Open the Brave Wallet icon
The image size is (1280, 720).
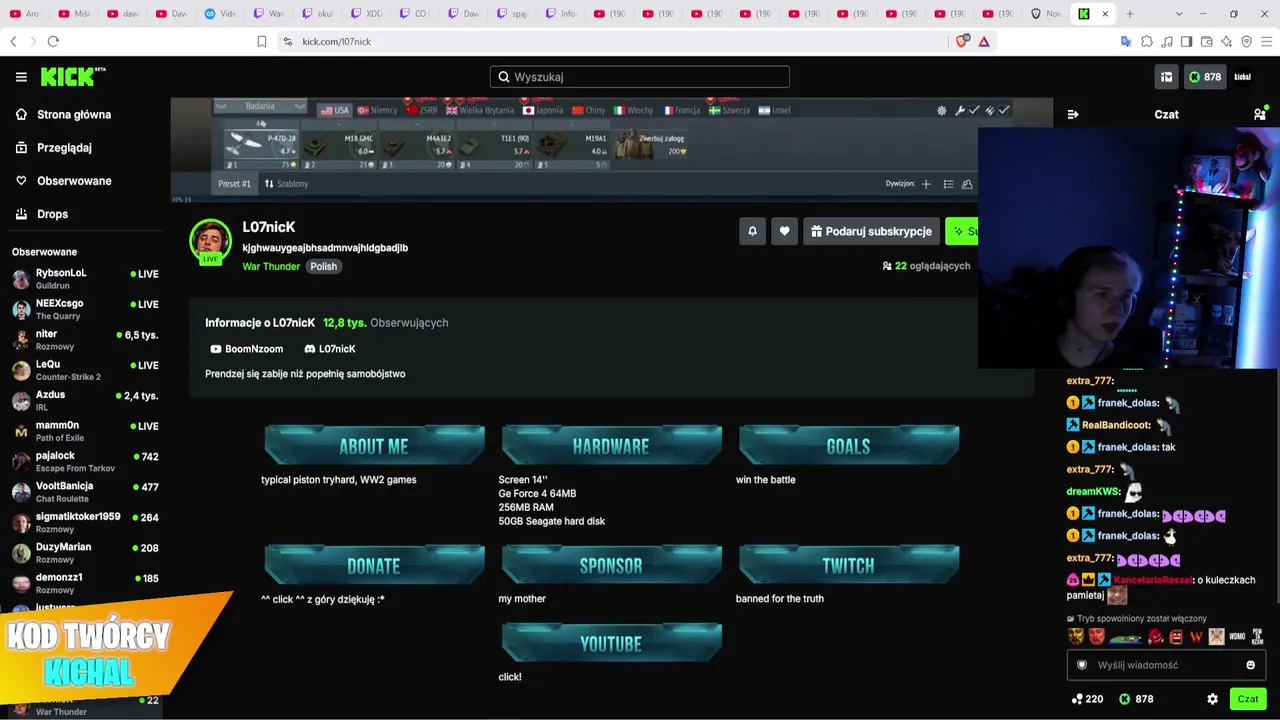point(1206,41)
